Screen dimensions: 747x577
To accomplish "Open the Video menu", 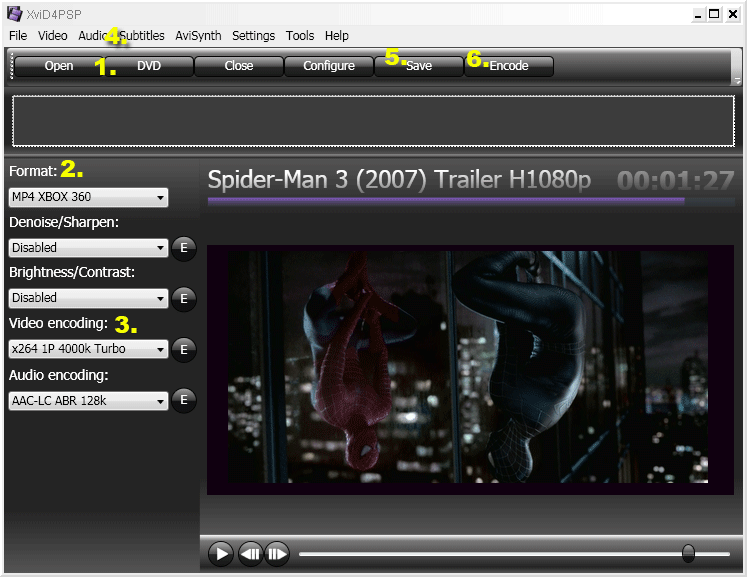I will pos(52,36).
